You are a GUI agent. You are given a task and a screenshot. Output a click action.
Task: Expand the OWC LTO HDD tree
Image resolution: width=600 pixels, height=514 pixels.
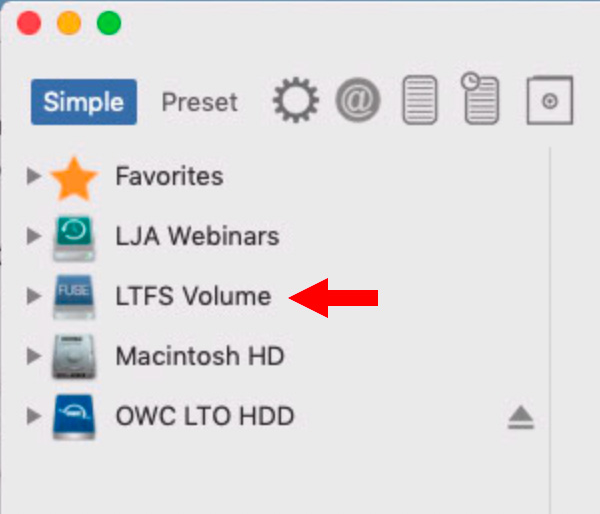(34, 416)
